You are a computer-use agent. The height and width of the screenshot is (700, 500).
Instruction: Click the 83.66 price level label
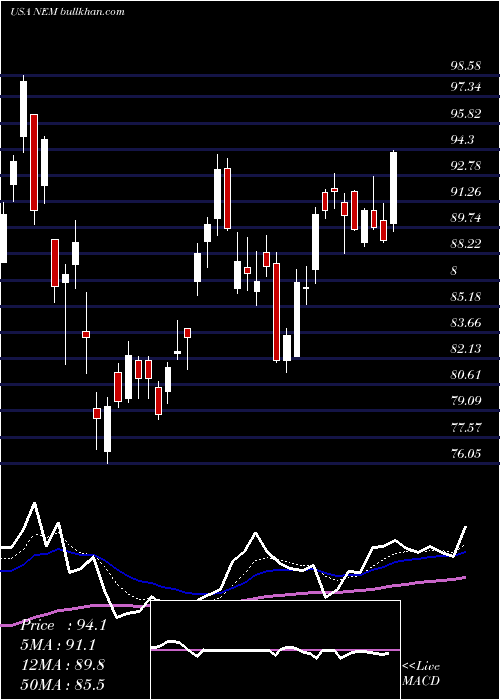(x=466, y=322)
